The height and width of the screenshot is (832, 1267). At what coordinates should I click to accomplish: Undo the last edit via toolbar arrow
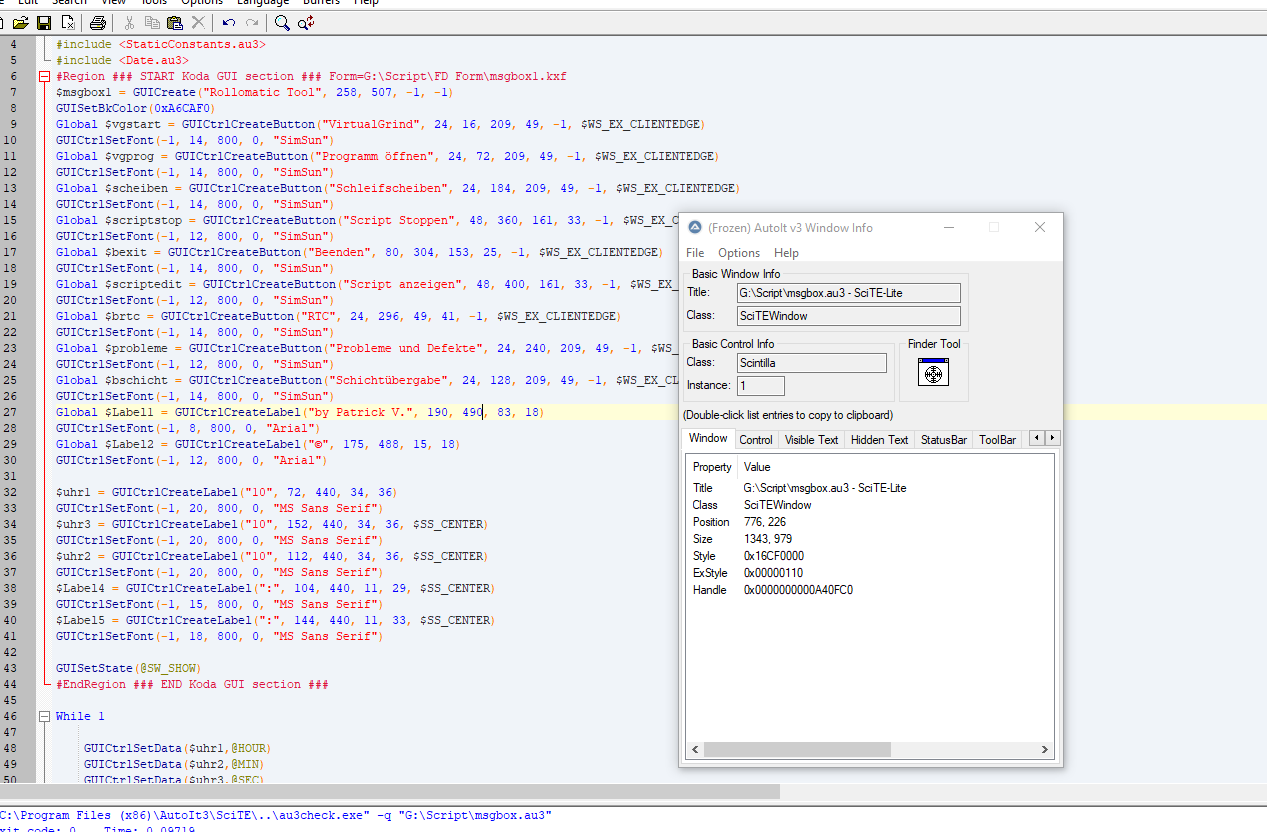(x=229, y=22)
